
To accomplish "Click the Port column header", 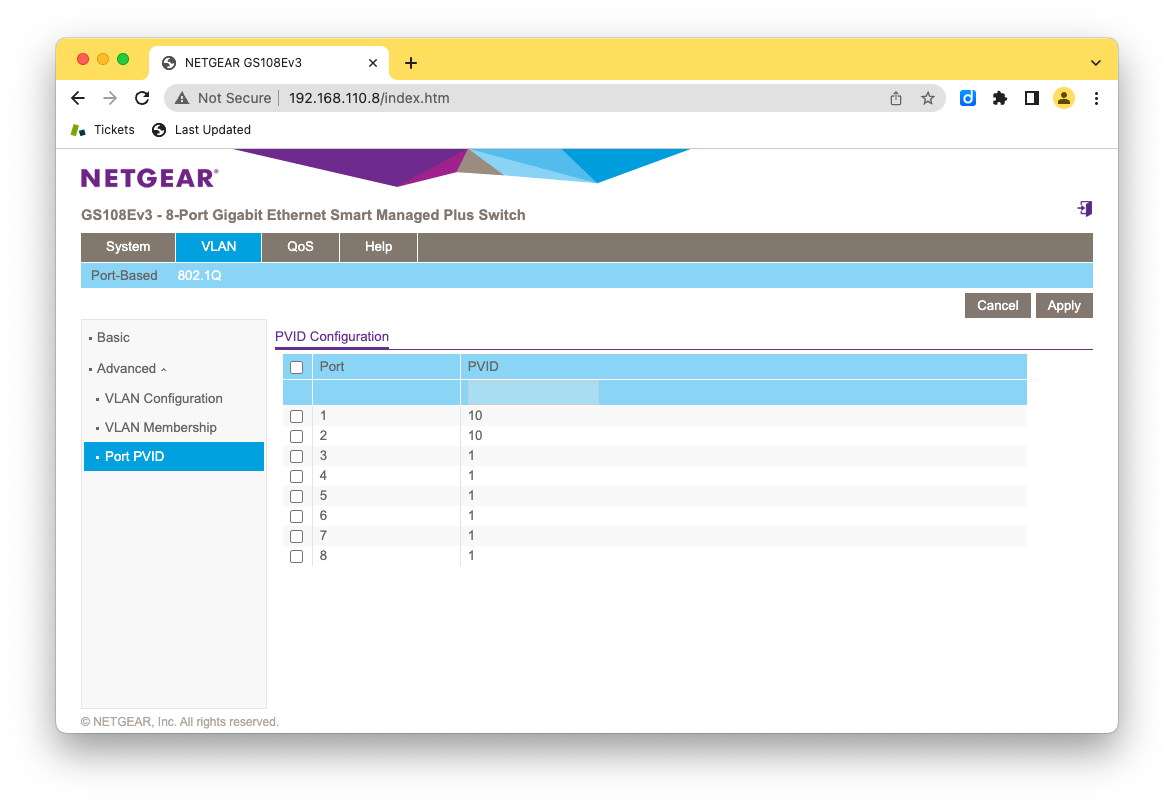I will [332, 367].
